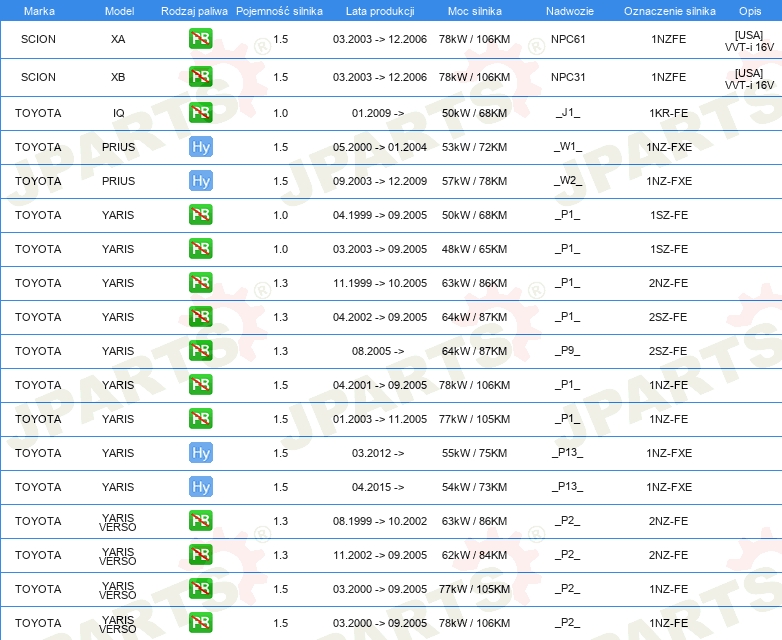Image resolution: width=782 pixels, height=640 pixels.
Task: Click petrol fuel icon in Toyota IQ row
Action: click(x=200, y=113)
